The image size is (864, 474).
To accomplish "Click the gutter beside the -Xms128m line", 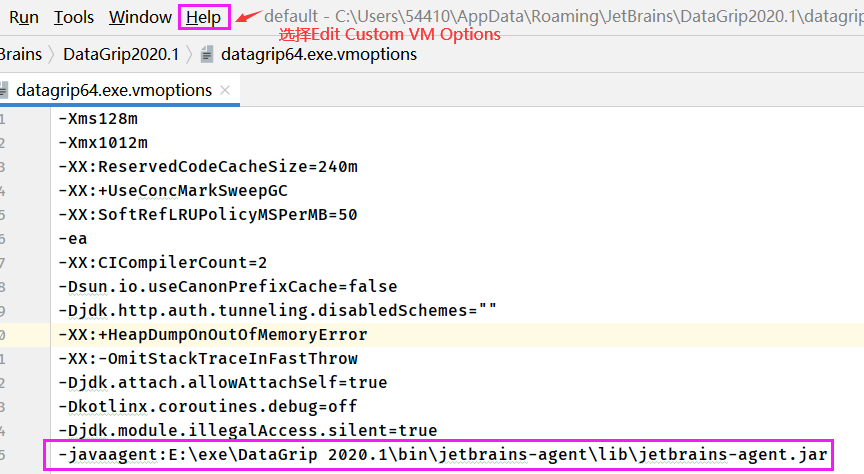I will pos(25,118).
